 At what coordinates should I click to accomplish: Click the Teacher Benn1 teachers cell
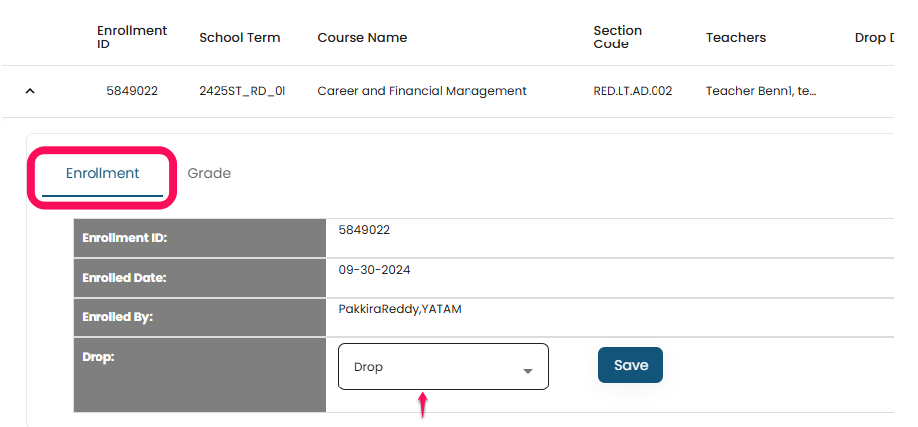(x=761, y=91)
